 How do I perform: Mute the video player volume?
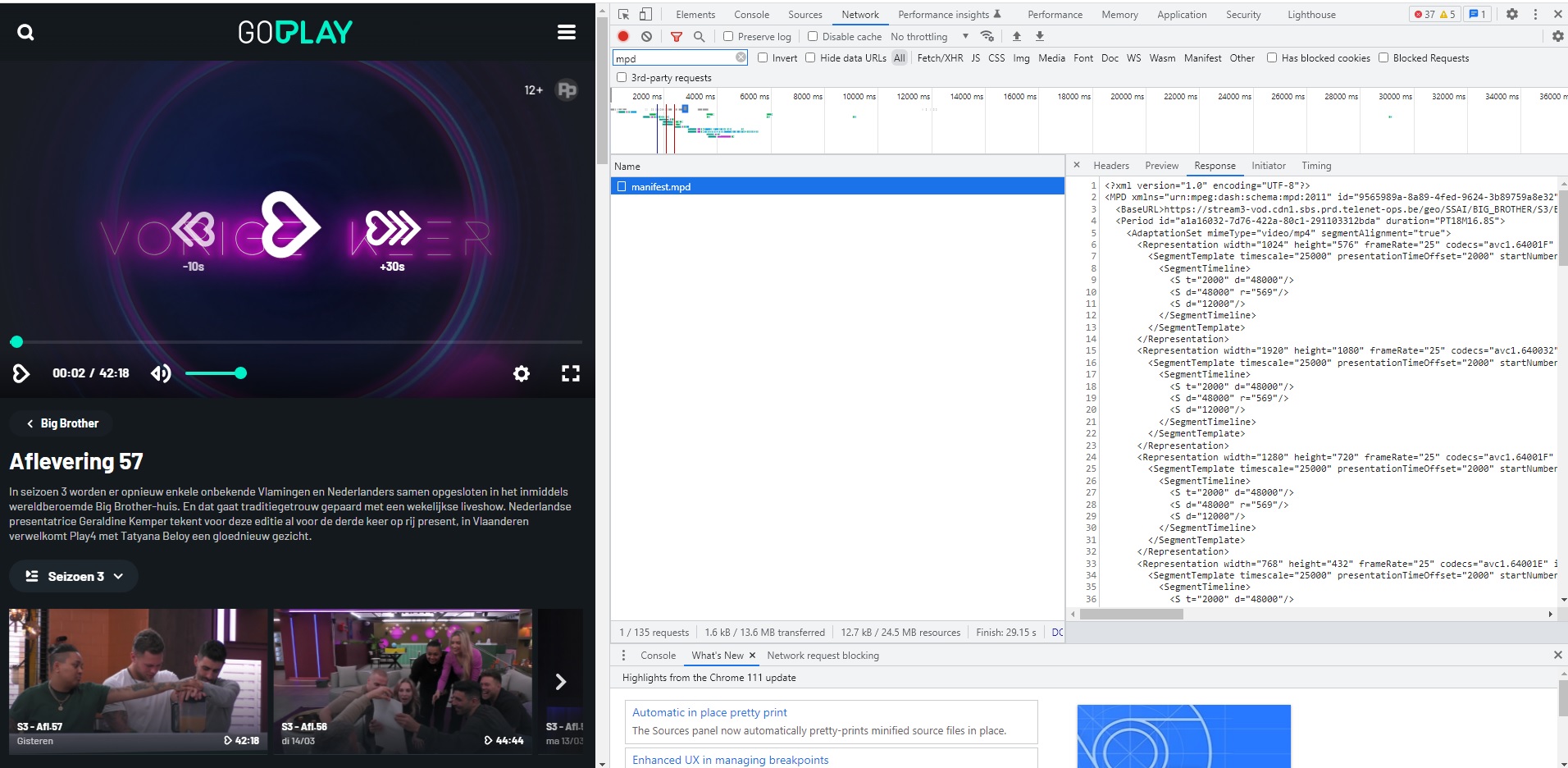[x=161, y=374]
